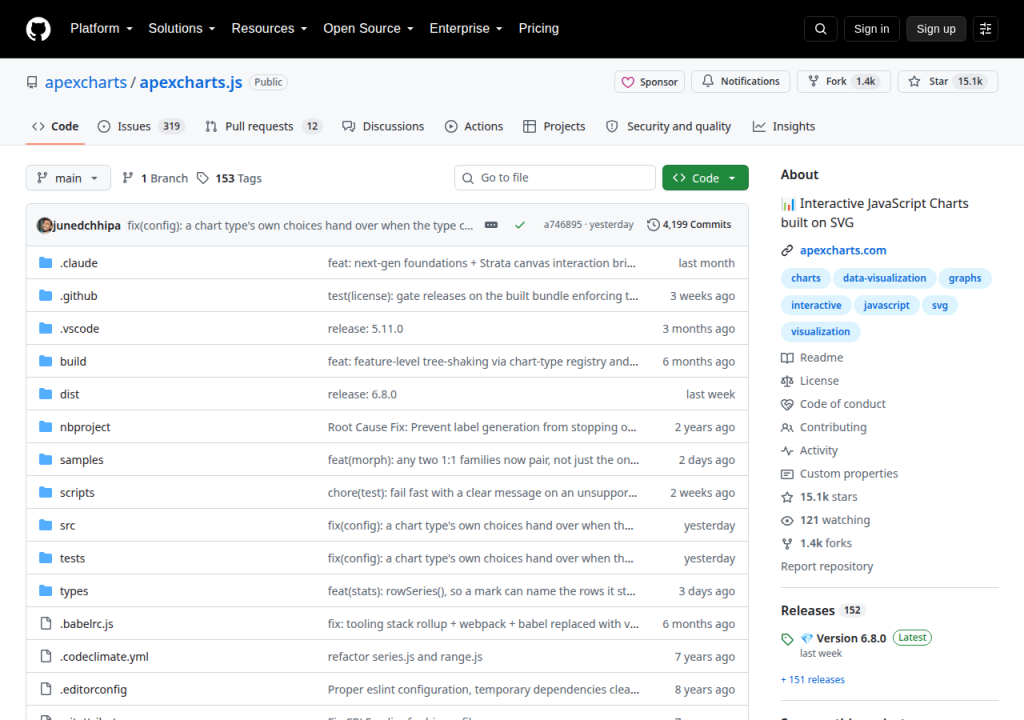Viewport: 1024px width, 720px height.
Task: Expand the Platform menu
Action: (x=101, y=29)
